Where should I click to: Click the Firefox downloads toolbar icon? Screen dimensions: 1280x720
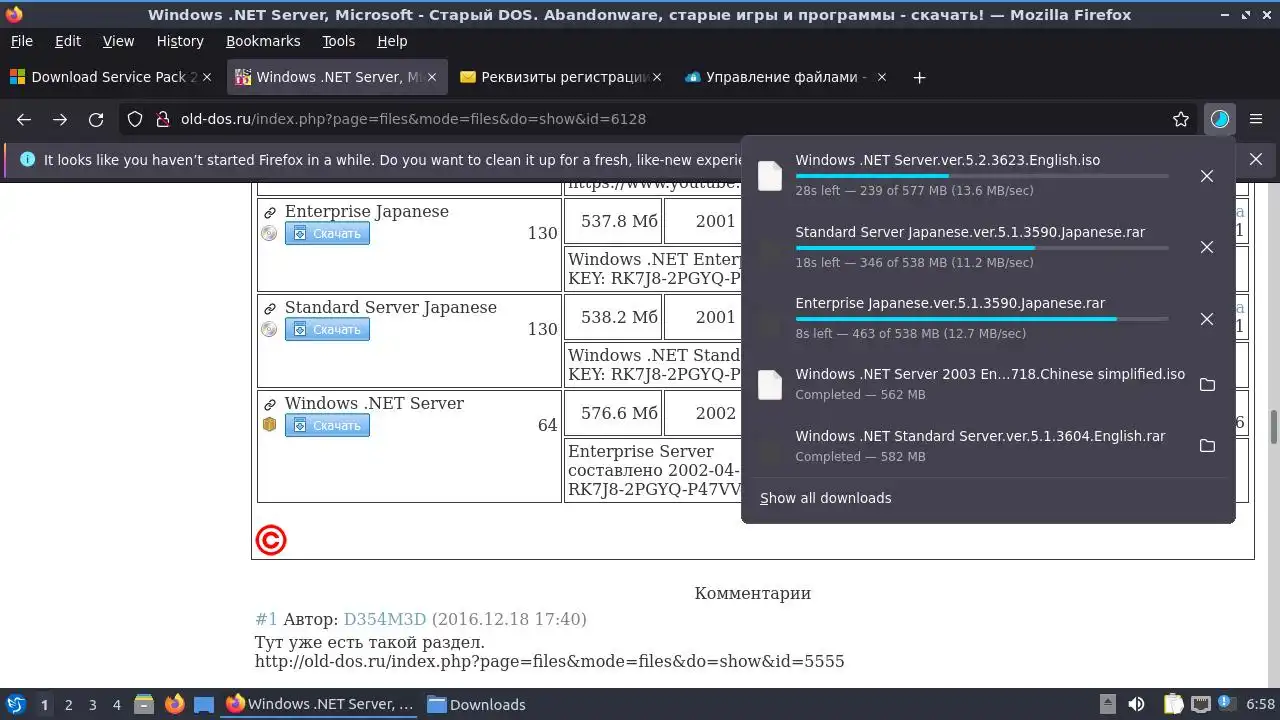pyautogui.click(x=1219, y=119)
